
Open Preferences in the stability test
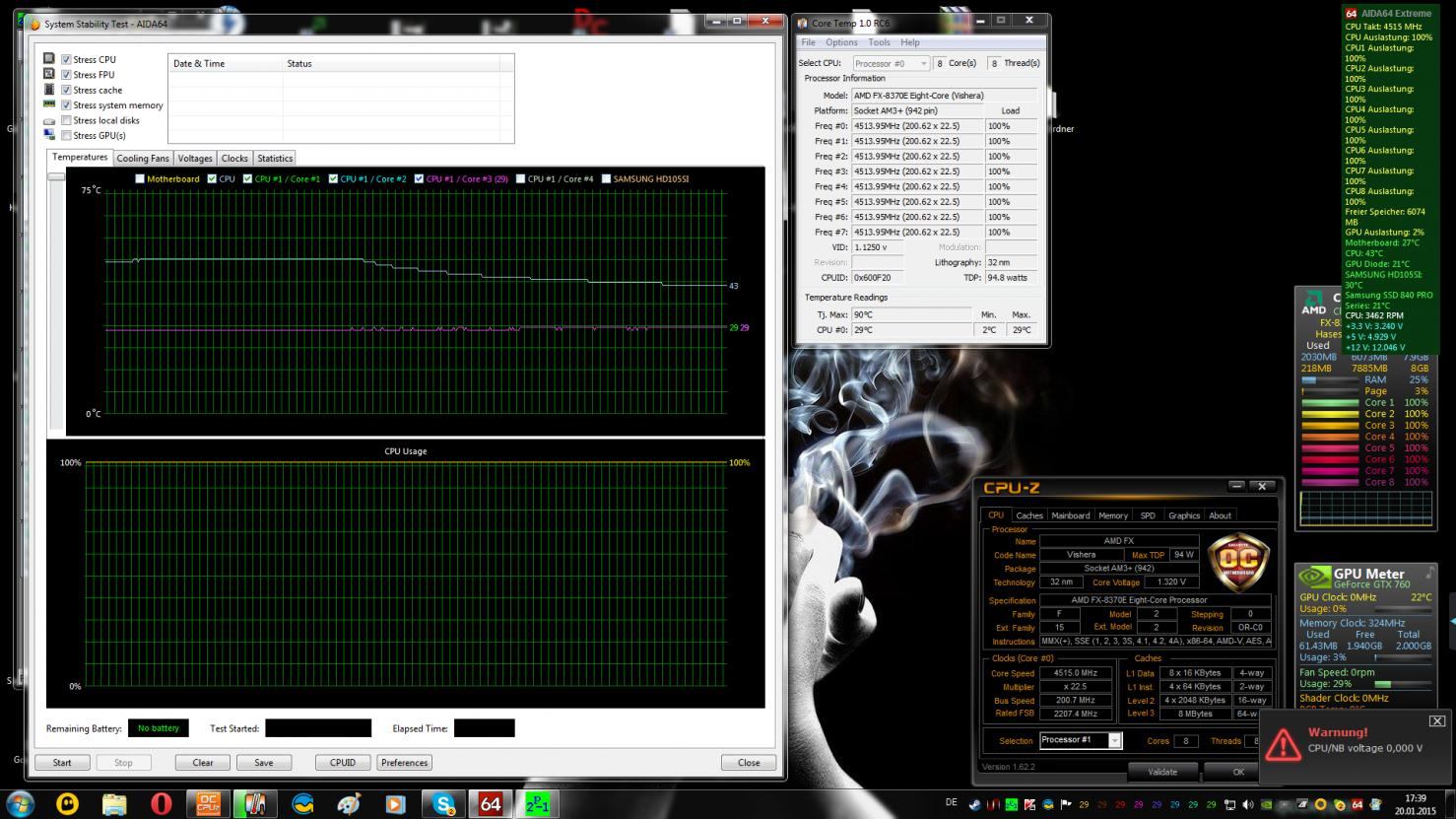405,762
